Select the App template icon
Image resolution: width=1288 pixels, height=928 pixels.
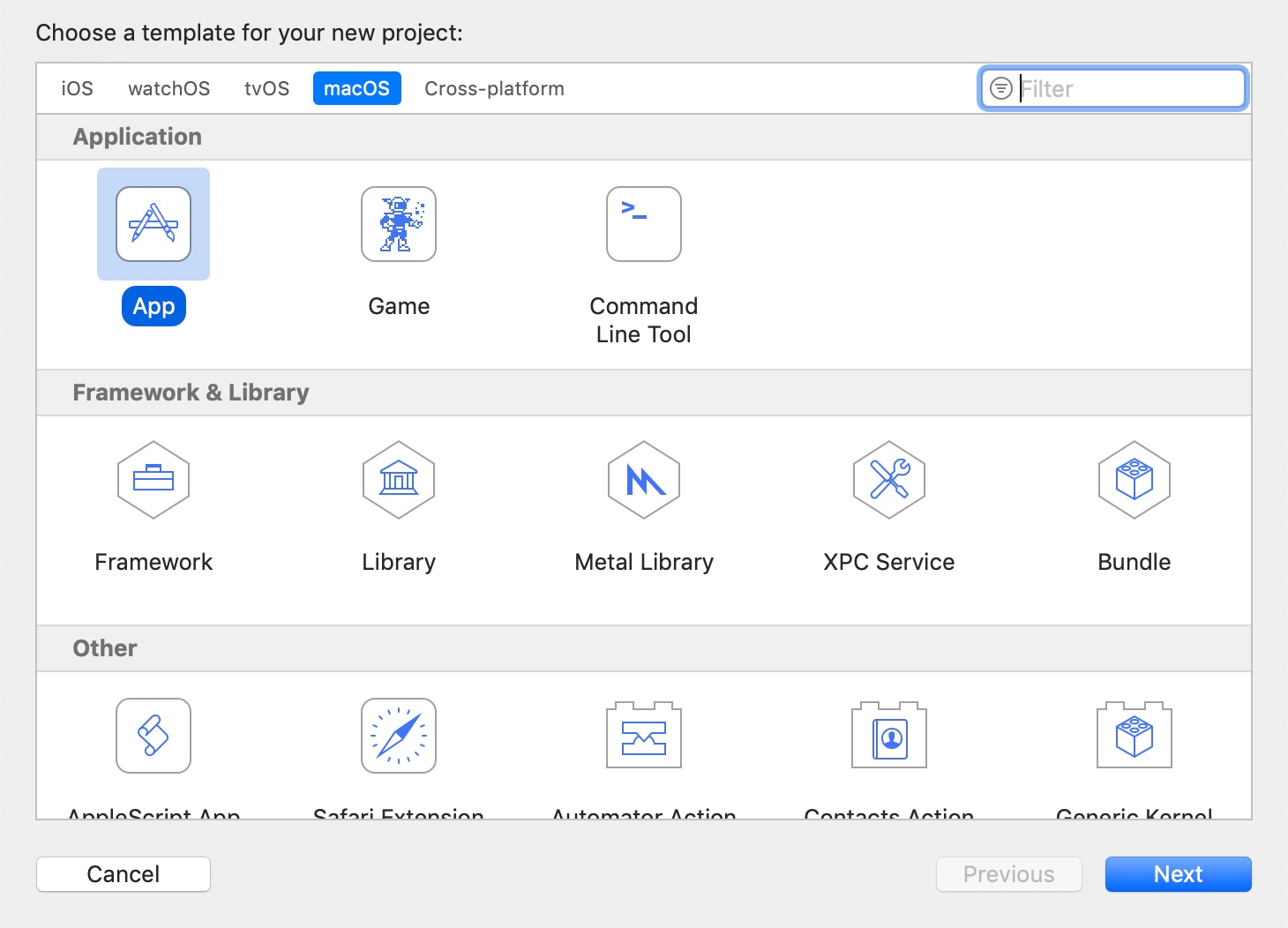[x=154, y=224]
